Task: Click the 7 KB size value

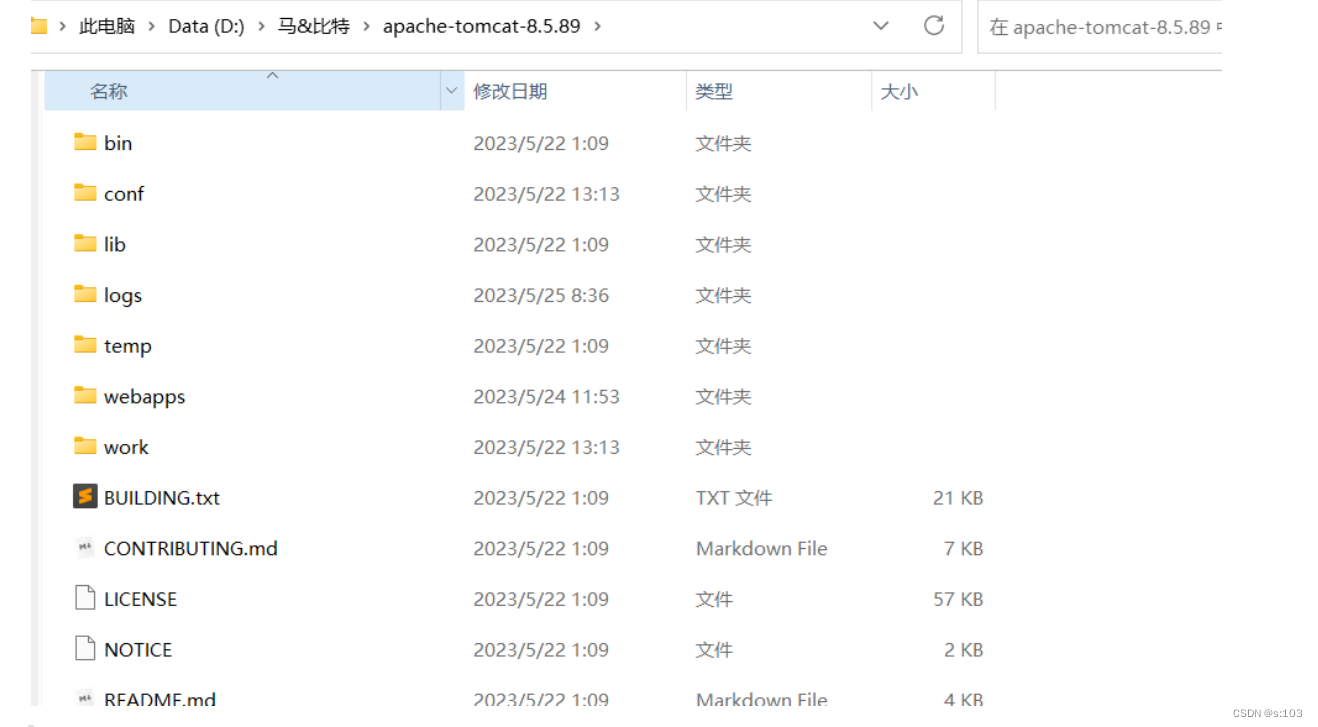Action: [x=963, y=548]
